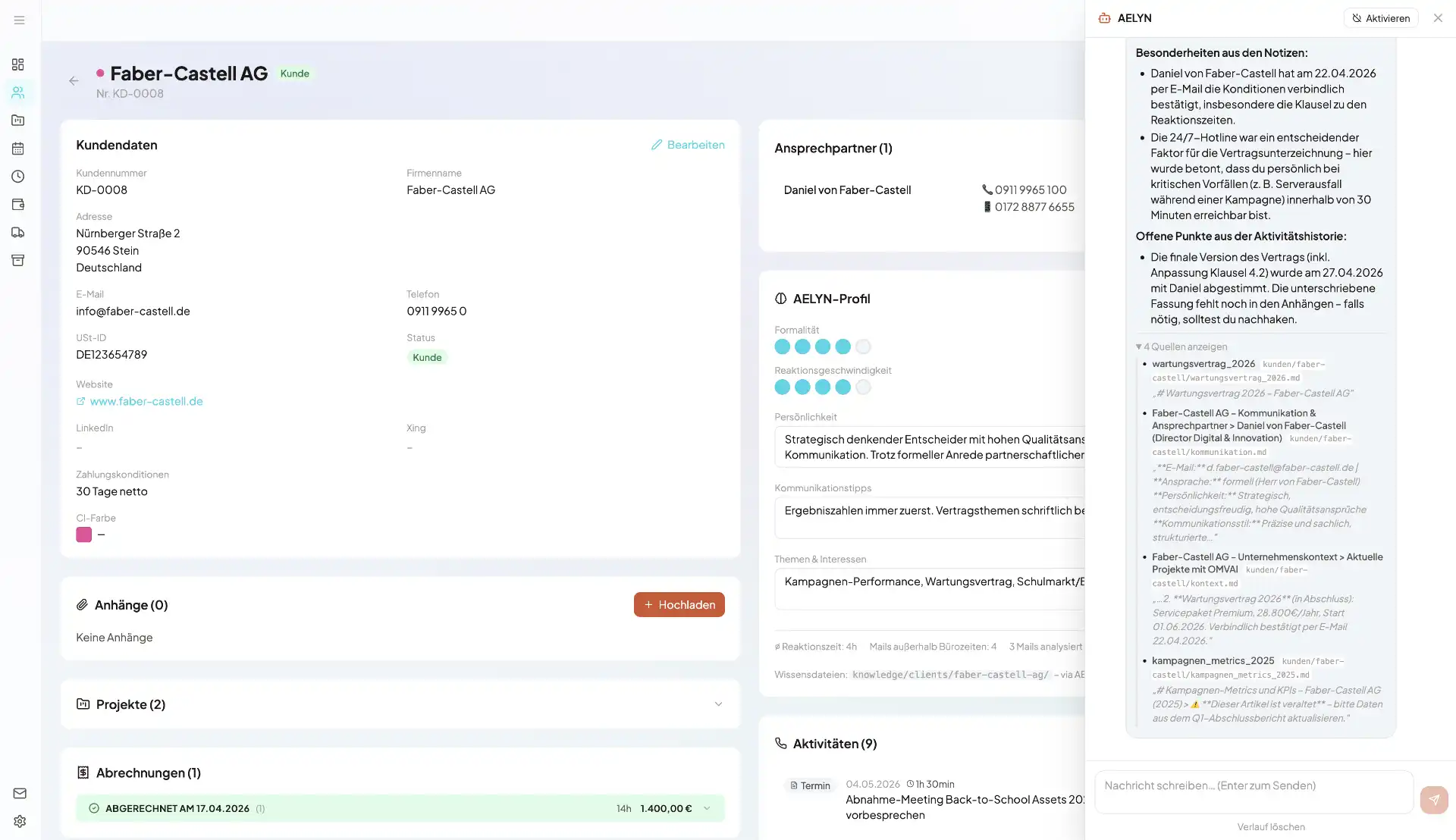Close the AELYN chat panel
The height and width of the screenshot is (840, 1456).
[1438, 18]
